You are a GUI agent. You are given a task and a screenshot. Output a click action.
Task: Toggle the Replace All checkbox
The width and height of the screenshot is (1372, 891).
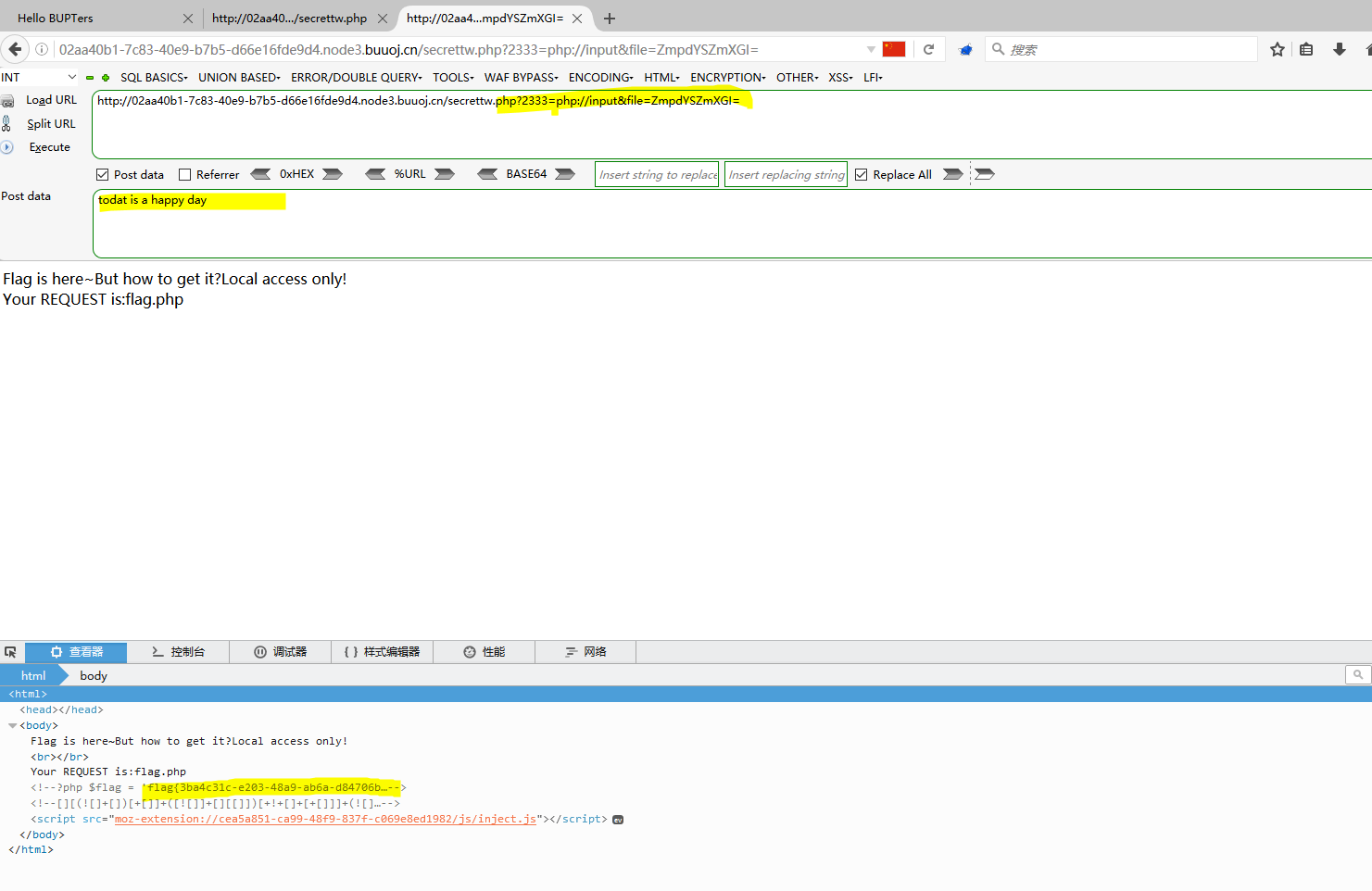pos(862,175)
